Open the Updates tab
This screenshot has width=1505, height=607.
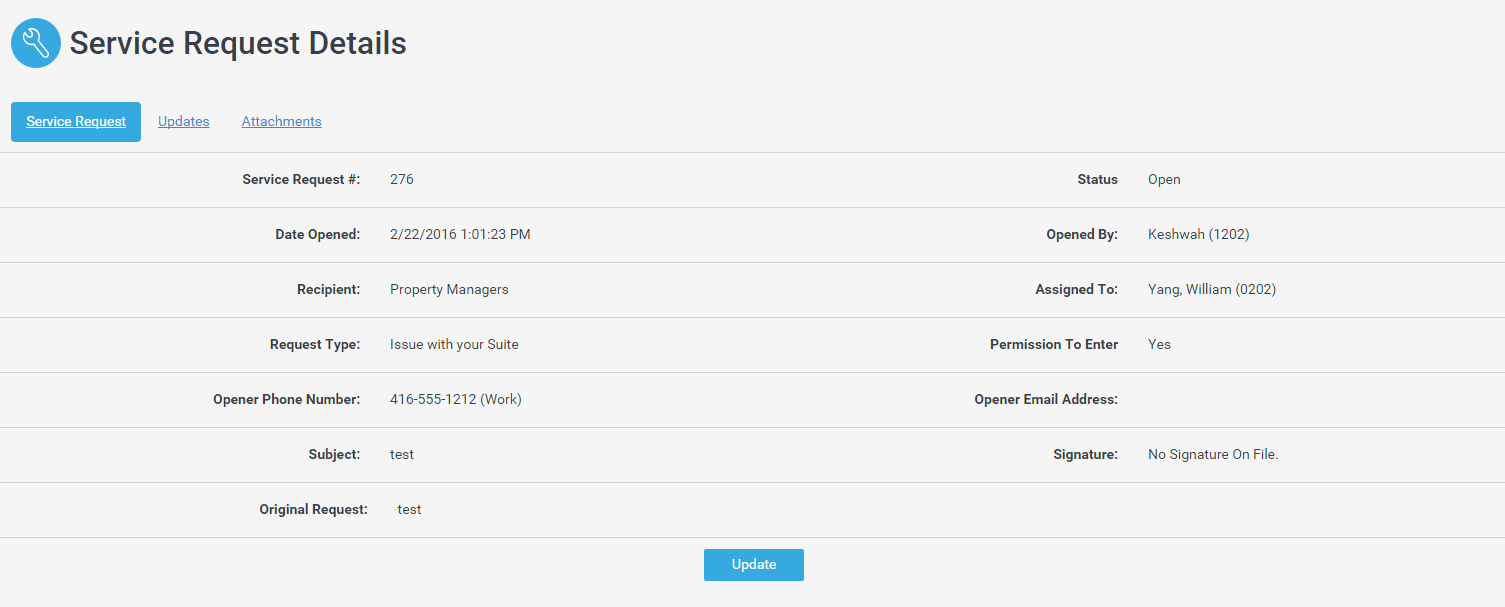tap(184, 122)
